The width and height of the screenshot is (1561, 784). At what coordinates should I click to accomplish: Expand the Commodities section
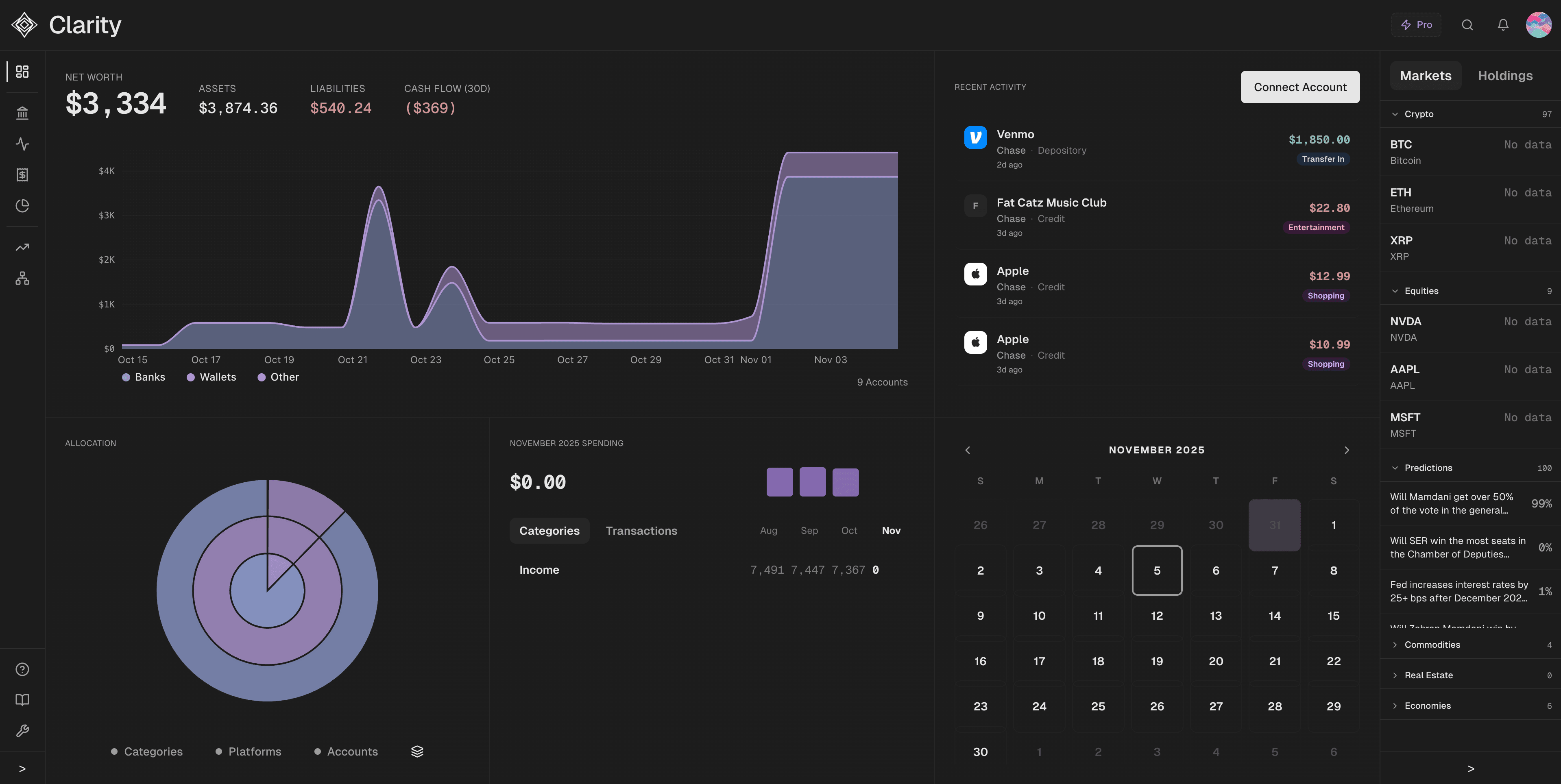point(1431,644)
